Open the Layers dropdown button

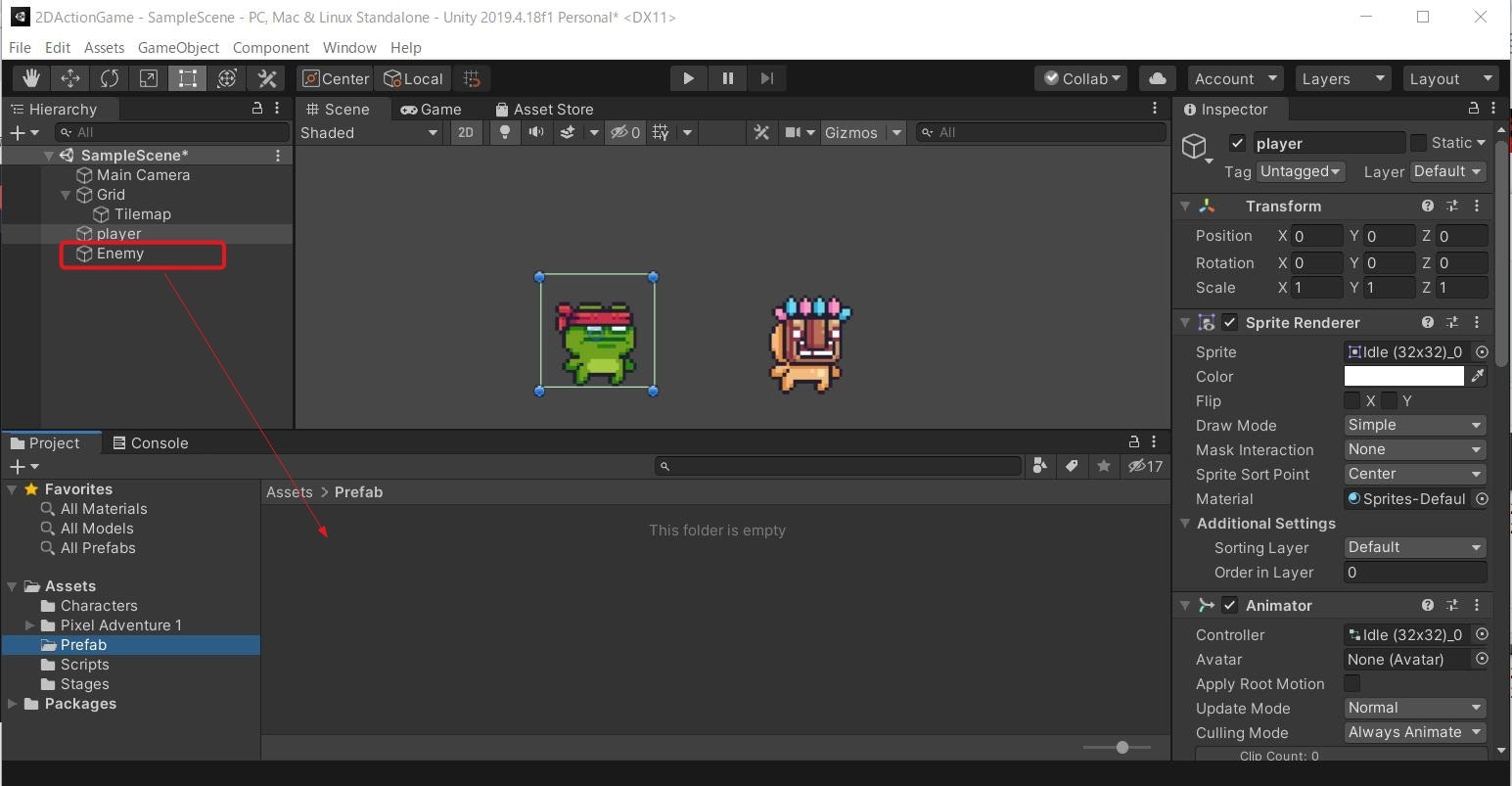click(x=1343, y=78)
